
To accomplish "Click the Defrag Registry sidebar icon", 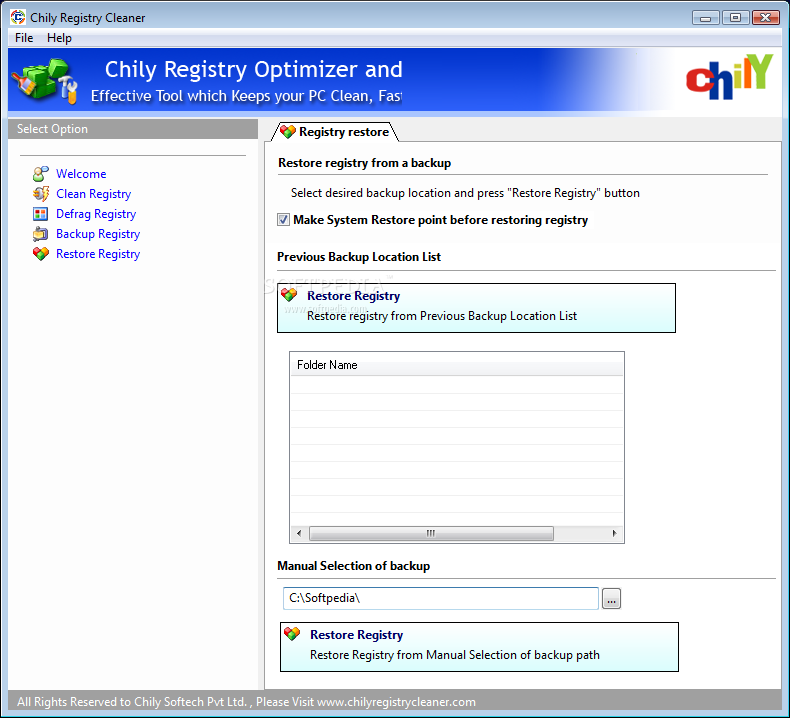I will [x=41, y=214].
